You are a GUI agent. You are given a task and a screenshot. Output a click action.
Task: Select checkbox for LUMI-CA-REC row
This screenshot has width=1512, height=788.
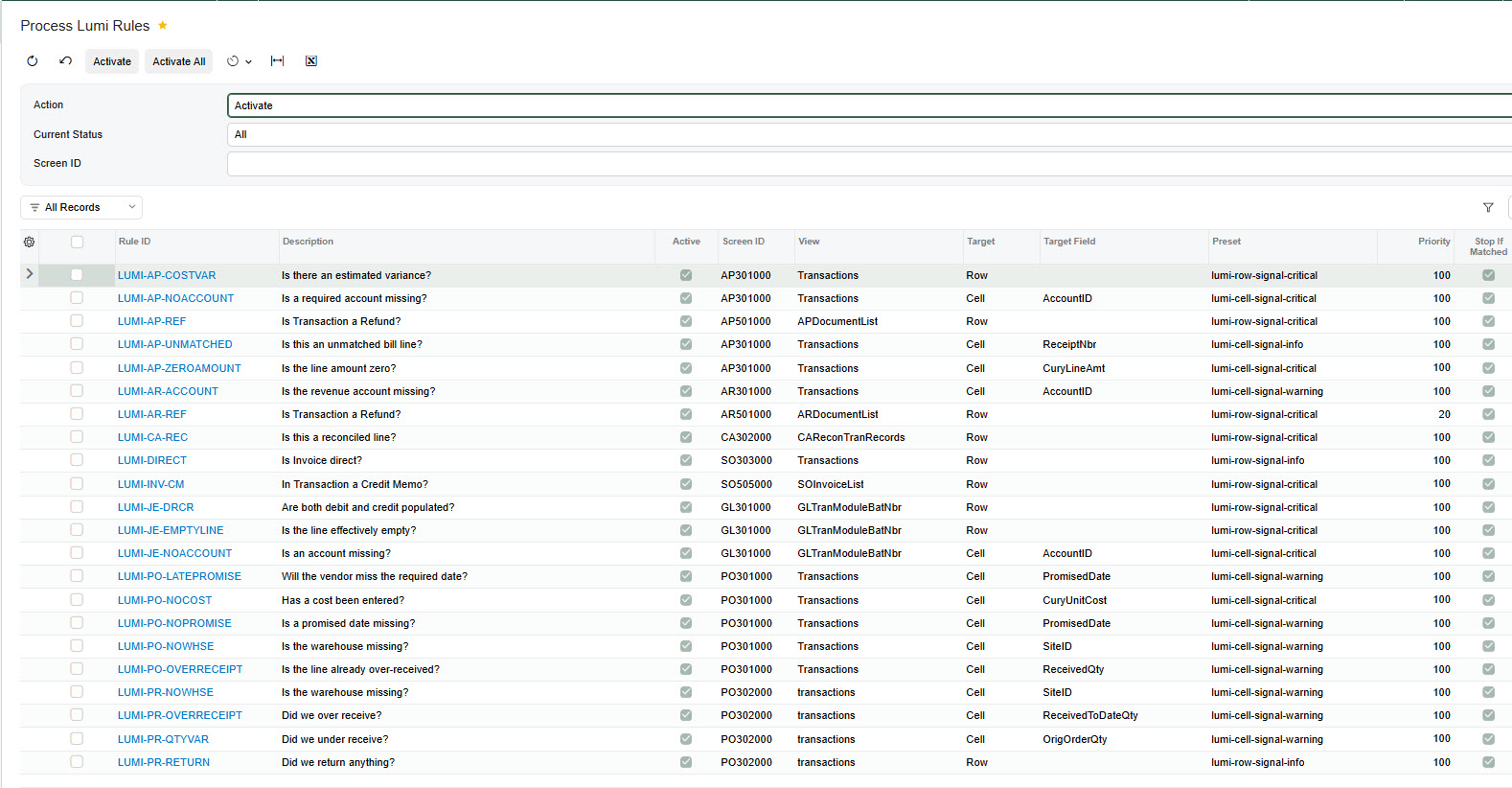pyautogui.click(x=77, y=437)
